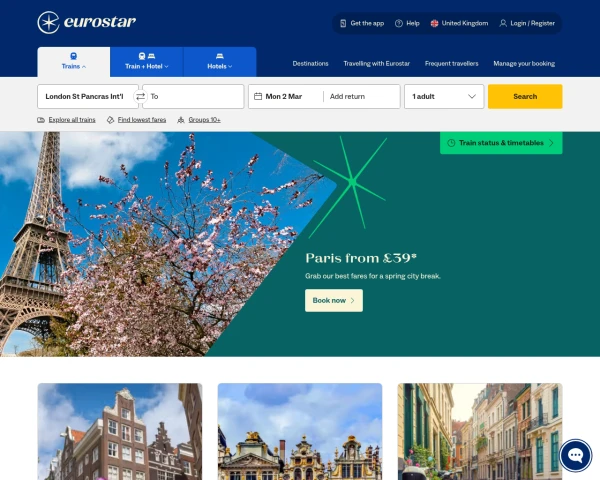This screenshot has width=600, height=480.
Task: Open Find lowest fares link
Action: (x=142, y=120)
